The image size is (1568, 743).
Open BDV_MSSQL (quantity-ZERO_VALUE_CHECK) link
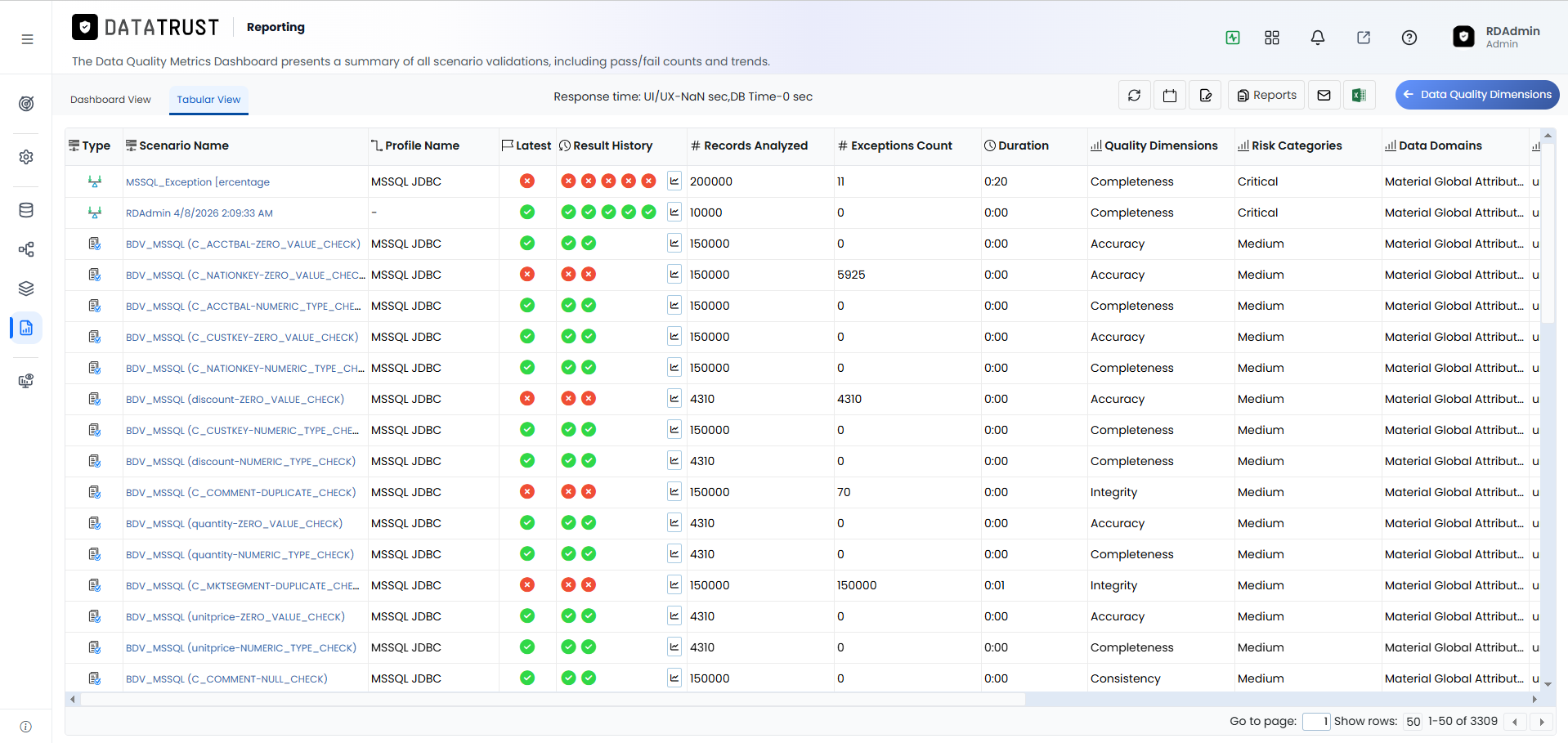click(234, 523)
